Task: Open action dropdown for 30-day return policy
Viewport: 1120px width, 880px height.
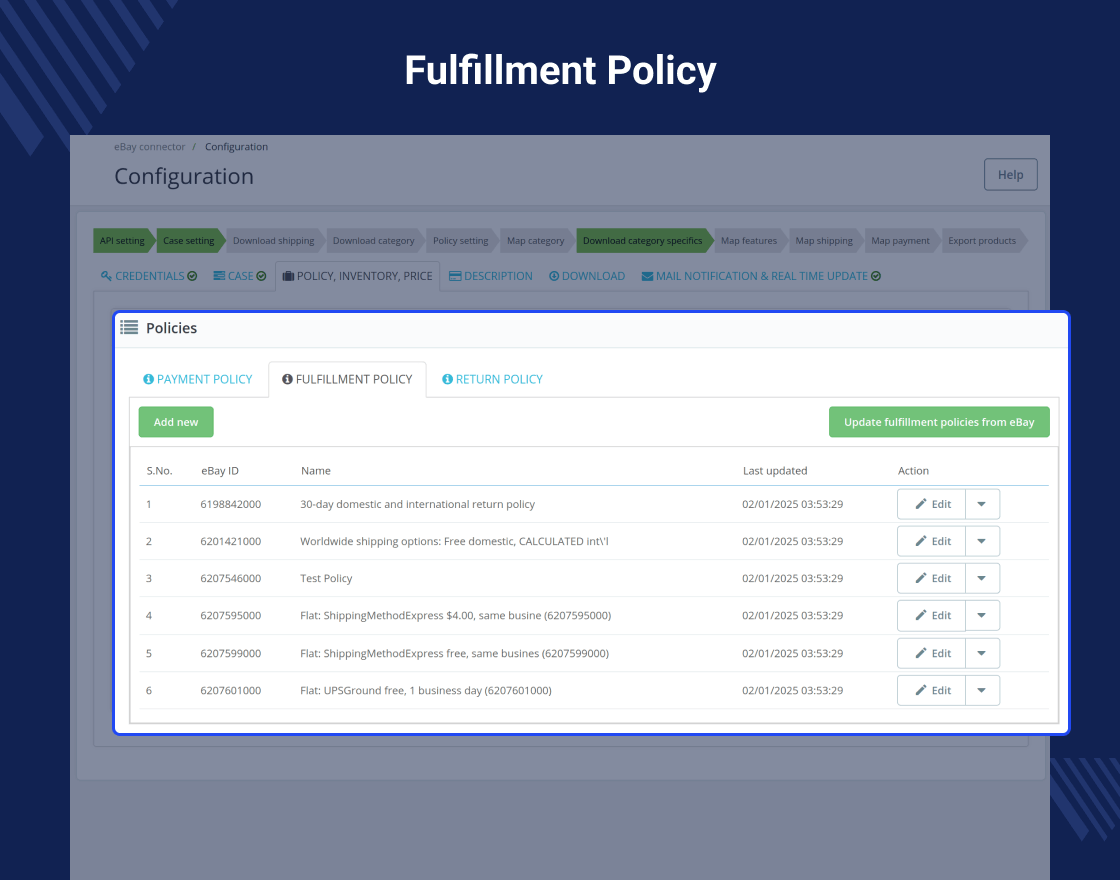Action: click(x=982, y=504)
